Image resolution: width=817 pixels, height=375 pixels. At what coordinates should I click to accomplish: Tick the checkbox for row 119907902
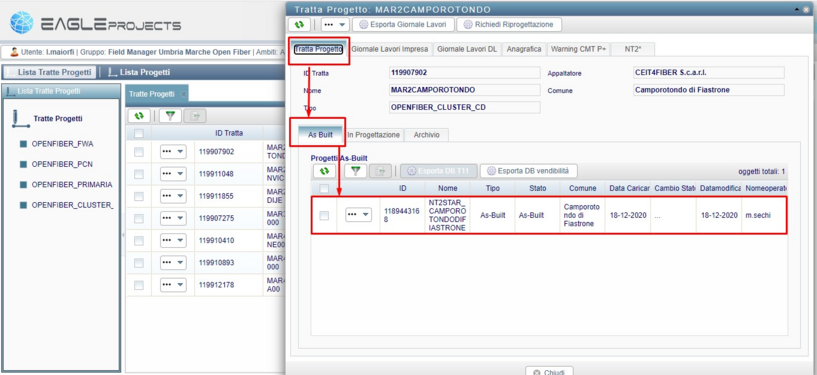click(x=139, y=152)
